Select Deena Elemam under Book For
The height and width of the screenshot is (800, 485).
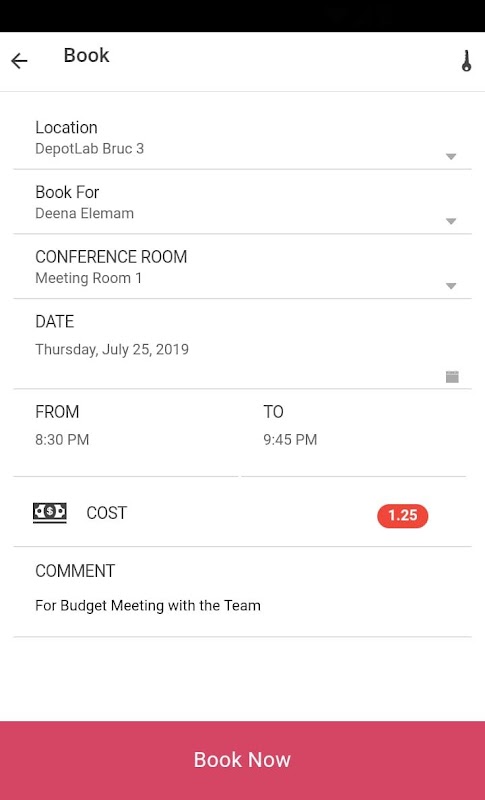pyautogui.click(x=84, y=213)
